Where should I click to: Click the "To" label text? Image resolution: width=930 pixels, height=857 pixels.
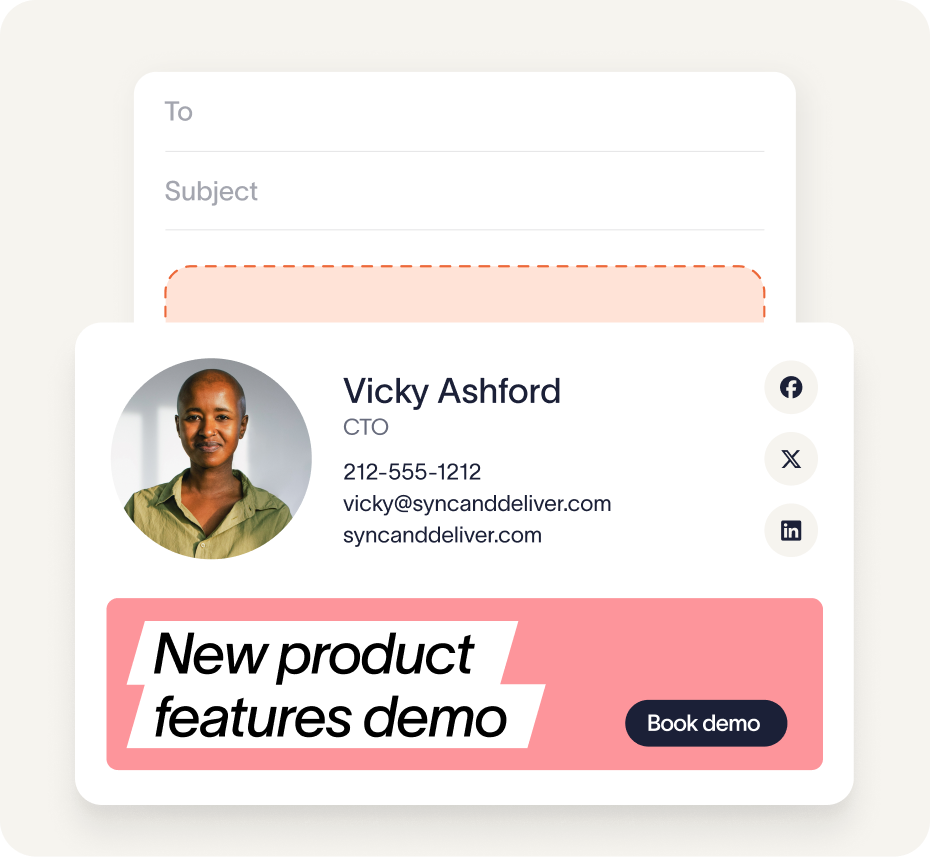click(179, 111)
